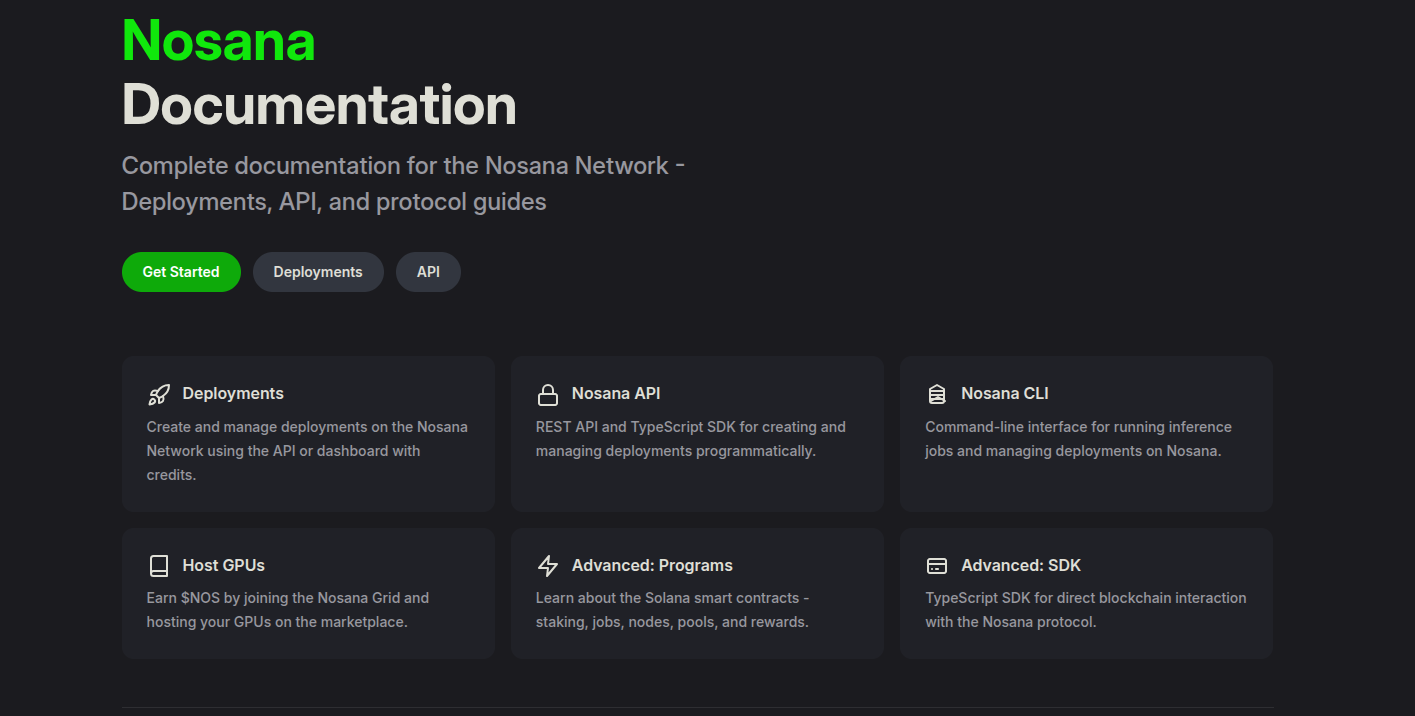
Task: Click the 'Command-line interface for running inference' description
Action: pyautogui.click(x=1078, y=439)
